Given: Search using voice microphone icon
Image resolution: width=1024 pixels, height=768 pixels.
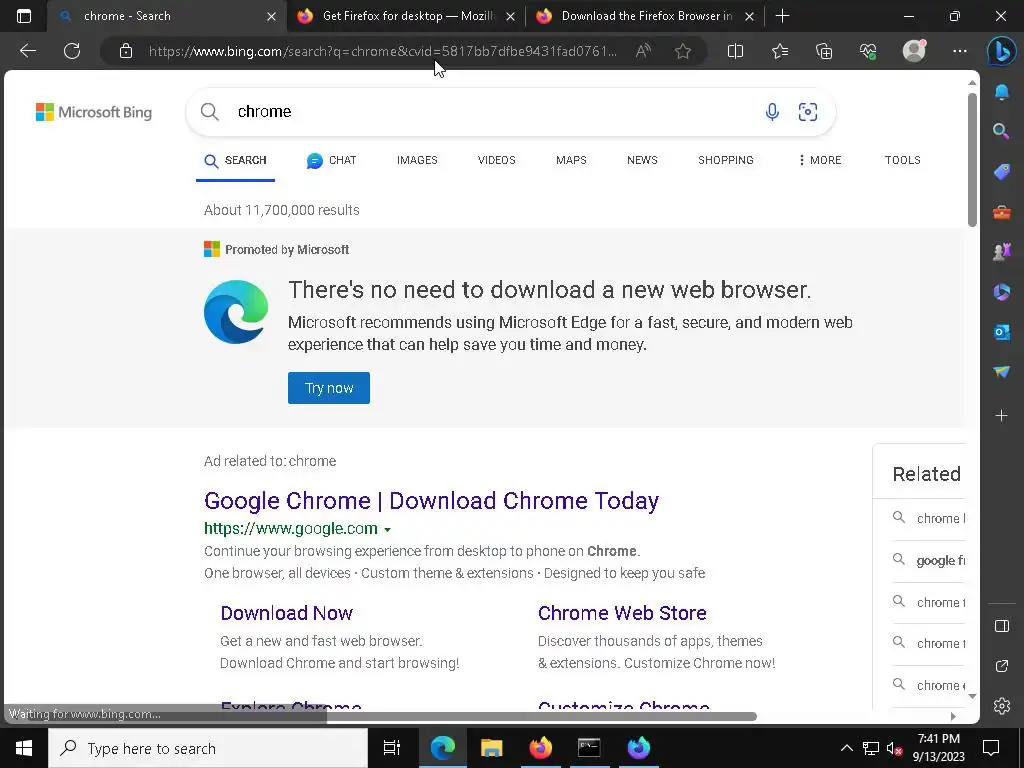Looking at the screenshot, I should pyautogui.click(x=772, y=112).
